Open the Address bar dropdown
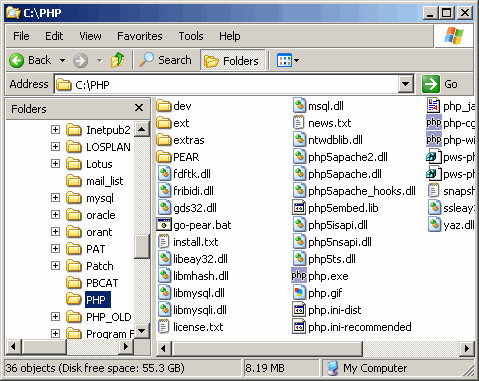This screenshot has height=381, width=479. [405, 84]
